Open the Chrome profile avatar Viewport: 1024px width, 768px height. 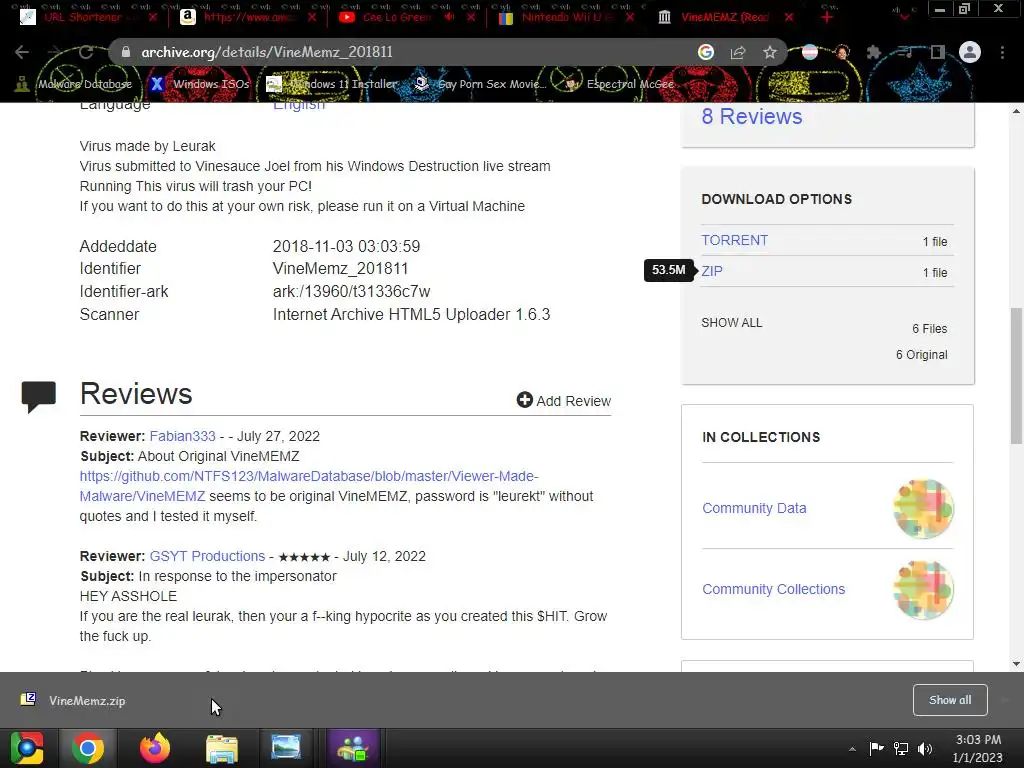click(x=970, y=52)
